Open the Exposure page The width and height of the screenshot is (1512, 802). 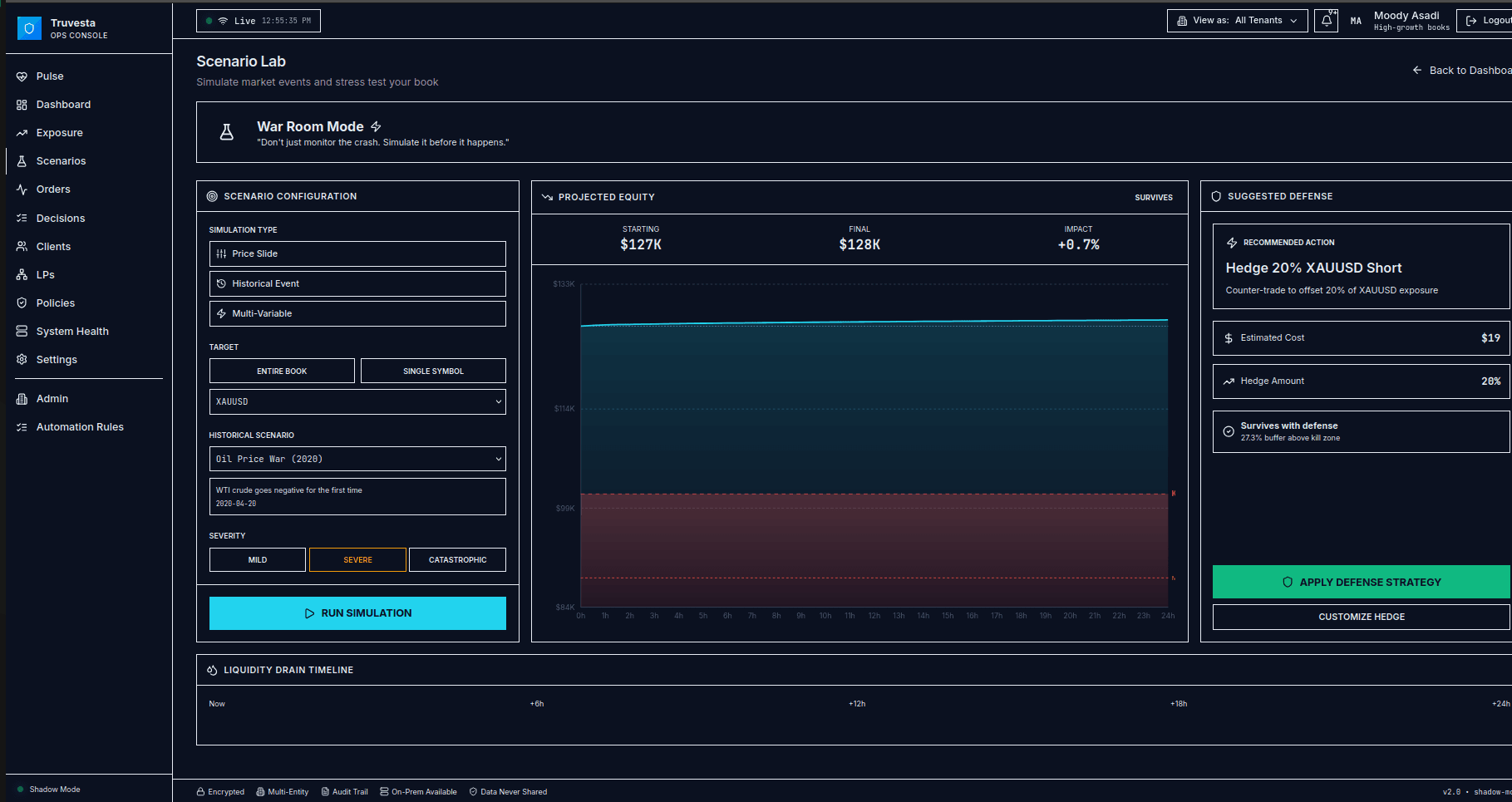(x=59, y=133)
